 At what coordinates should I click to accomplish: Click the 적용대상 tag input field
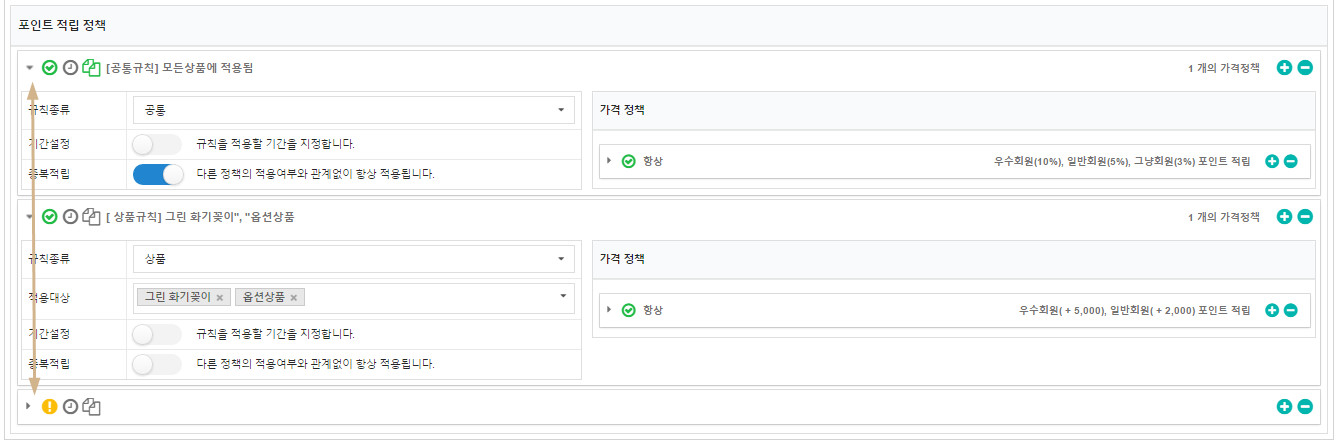(430, 297)
